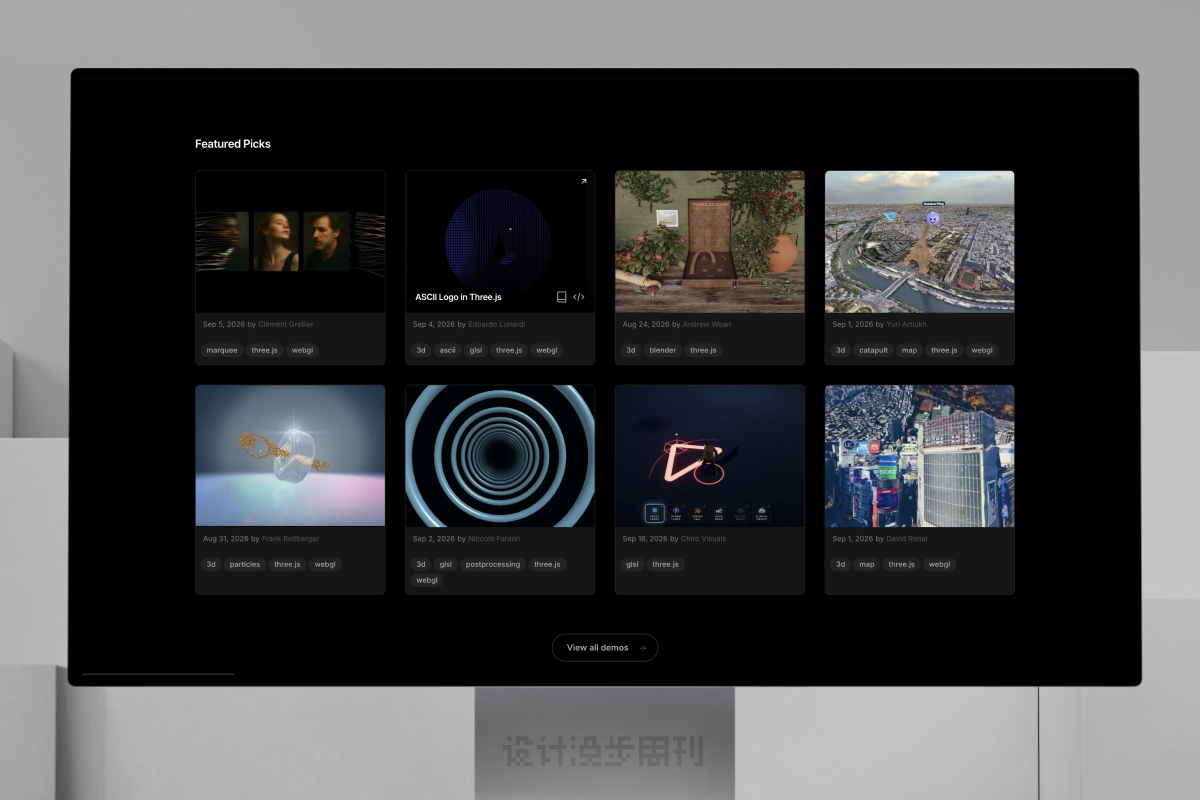1200x800 pixels.
Task: Select webgl tag on Clément Grellier's card
Action: coord(302,350)
